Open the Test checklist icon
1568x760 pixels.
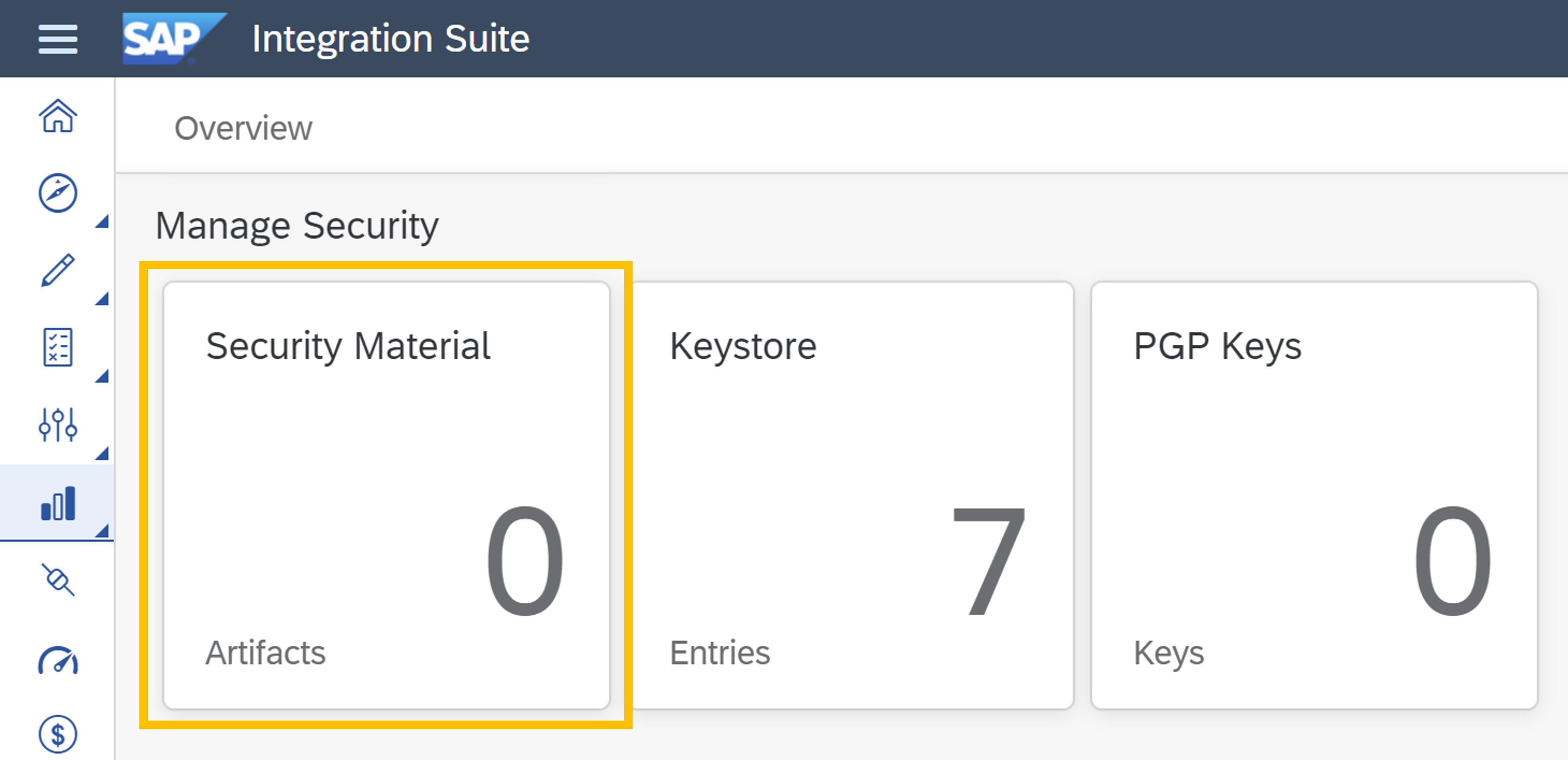pos(58,348)
